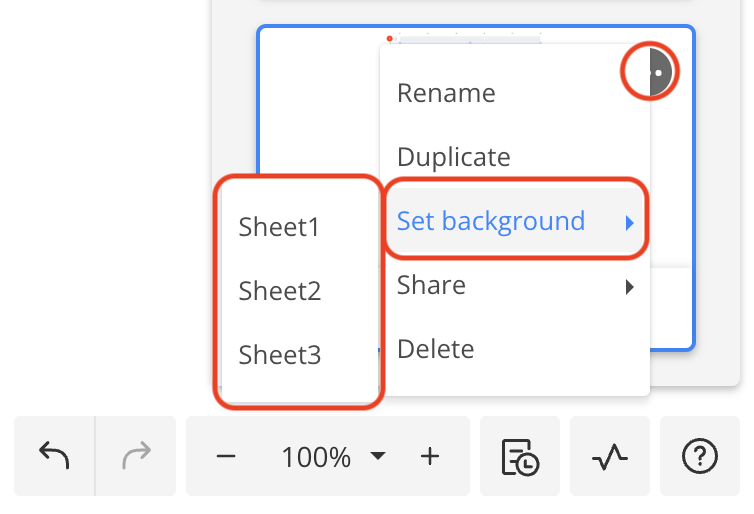Open the Share menu entry

coord(431,285)
